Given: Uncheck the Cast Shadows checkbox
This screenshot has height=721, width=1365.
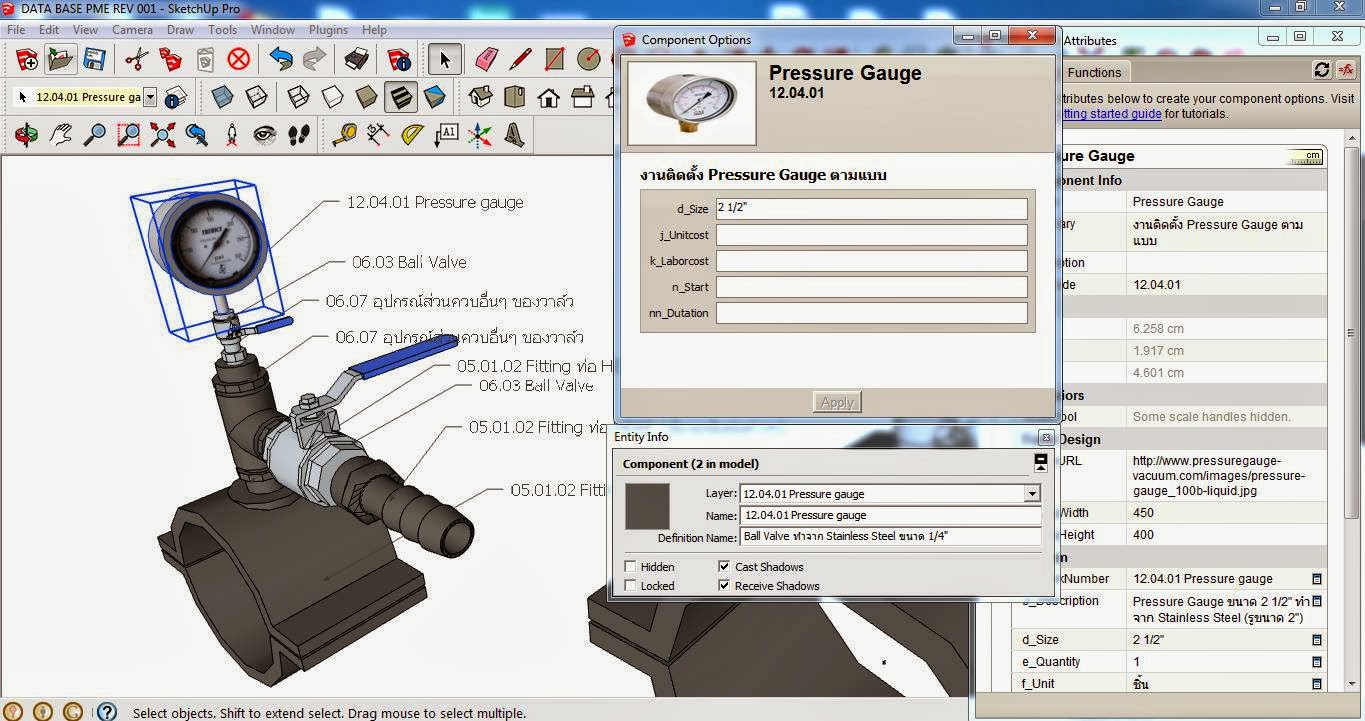Looking at the screenshot, I should pos(725,567).
